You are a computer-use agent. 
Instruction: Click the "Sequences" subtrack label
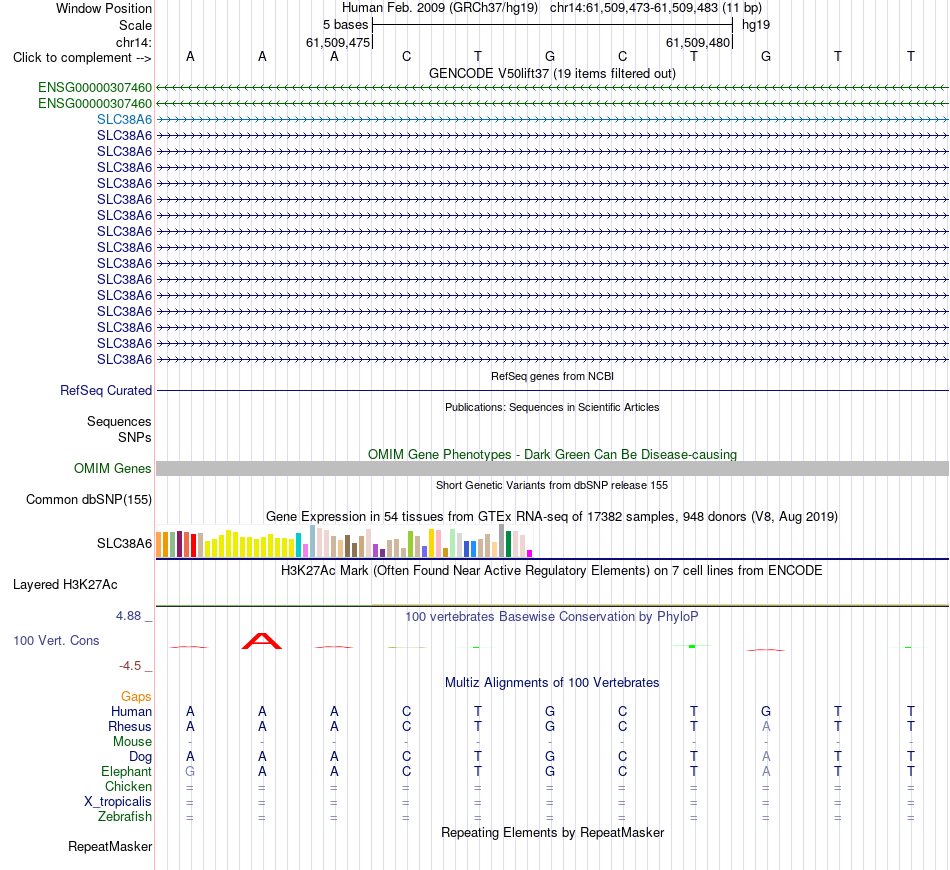(119, 422)
